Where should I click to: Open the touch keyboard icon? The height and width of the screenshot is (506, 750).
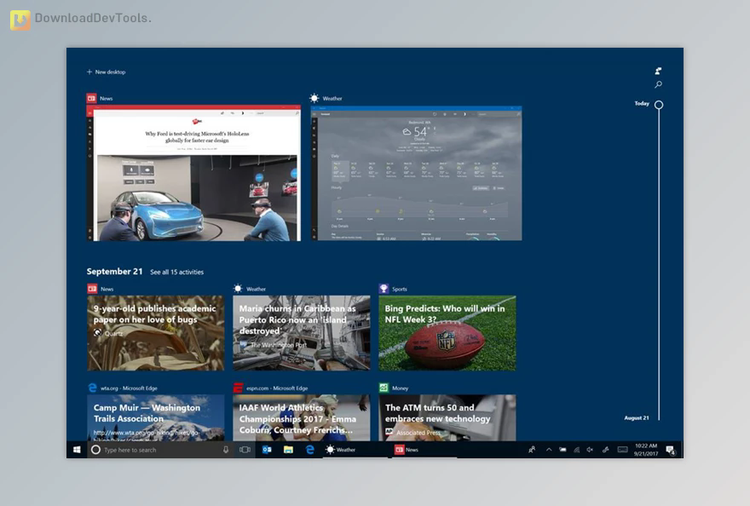click(622, 450)
